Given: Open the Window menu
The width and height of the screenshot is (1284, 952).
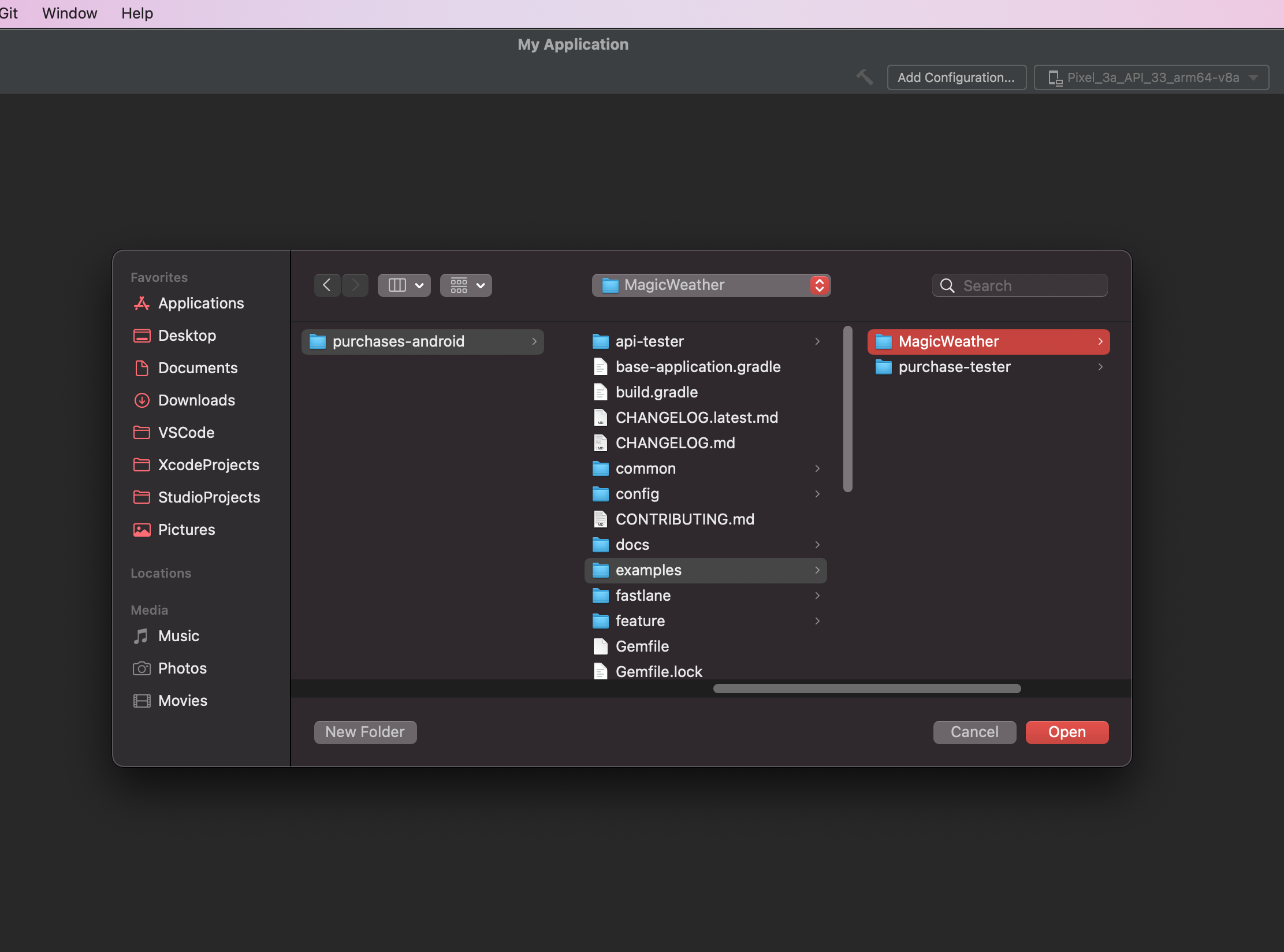Looking at the screenshot, I should coord(69,13).
